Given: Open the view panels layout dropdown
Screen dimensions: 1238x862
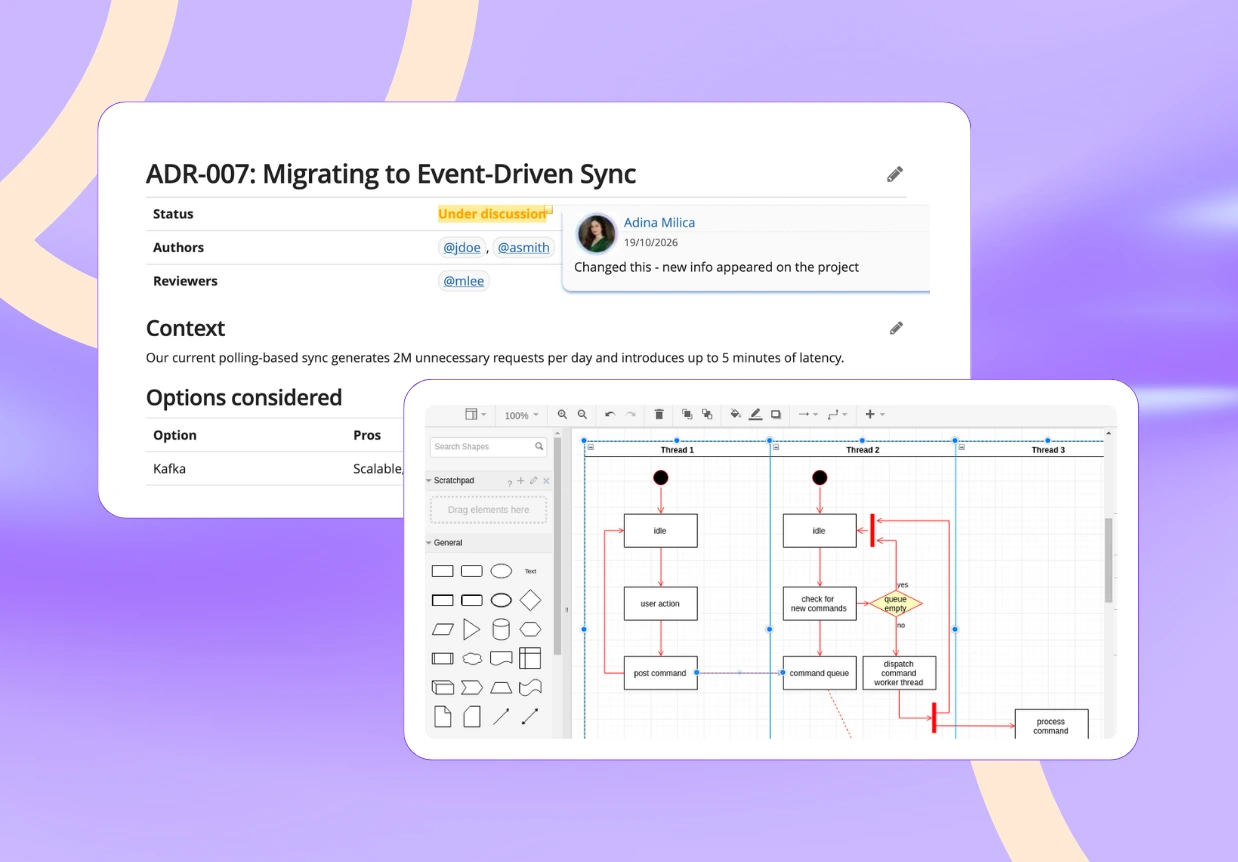Looking at the screenshot, I should [x=476, y=414].
